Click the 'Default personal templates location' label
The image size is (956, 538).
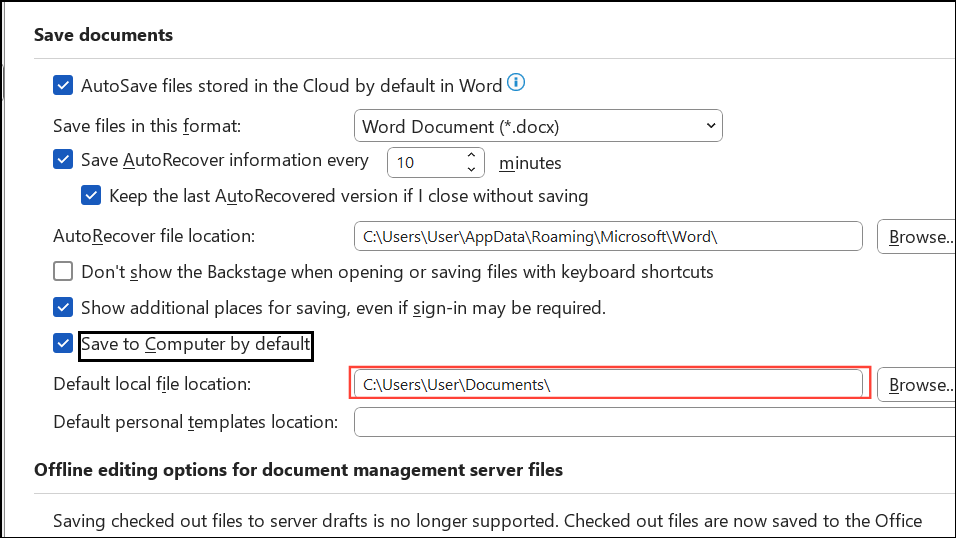[x=196, y=421]
